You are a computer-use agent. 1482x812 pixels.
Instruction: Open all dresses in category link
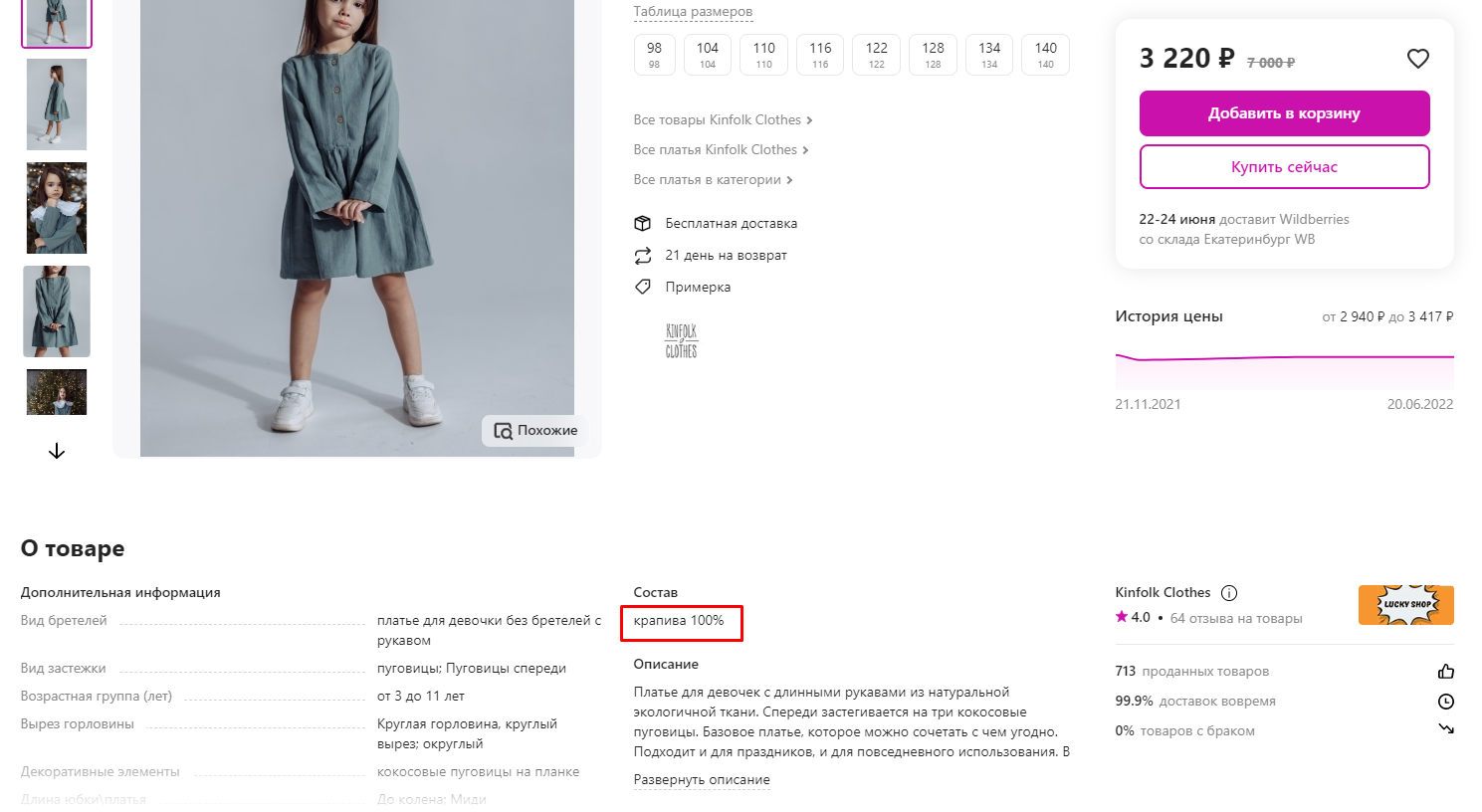coord(714,179)
